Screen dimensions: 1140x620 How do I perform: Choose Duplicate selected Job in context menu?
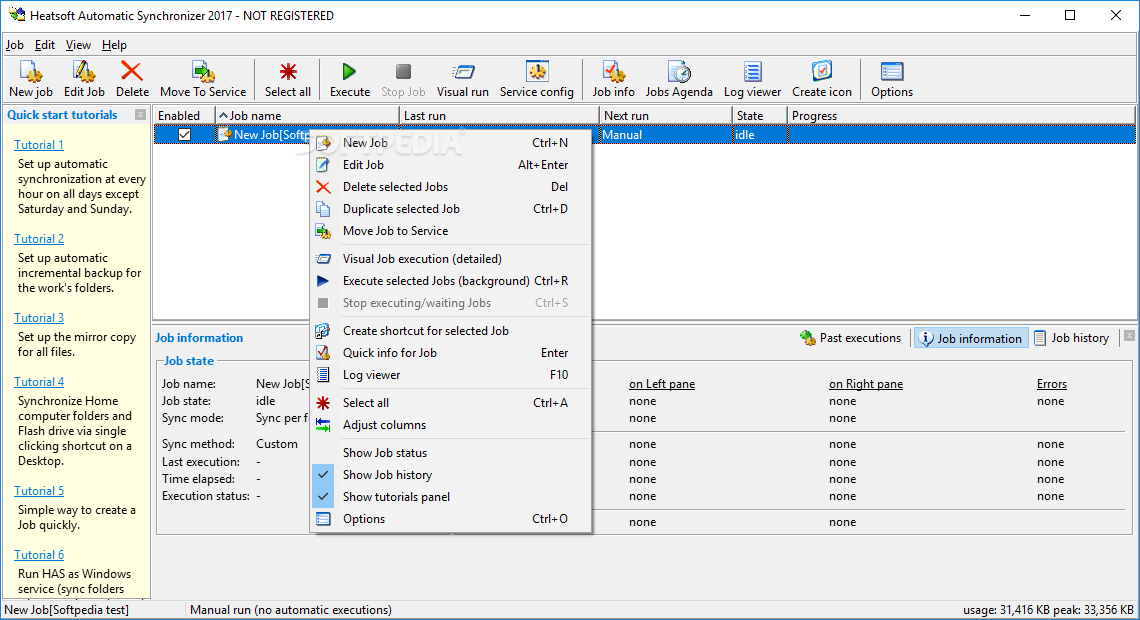pos(451,209)
